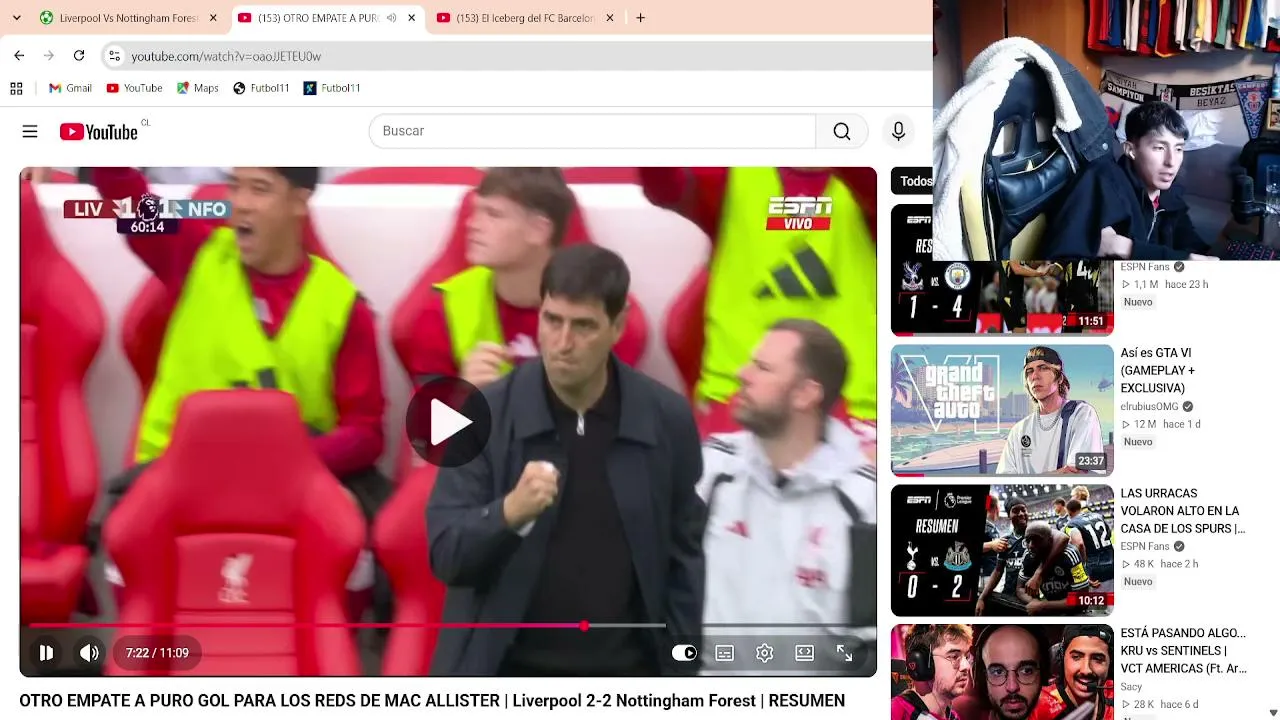
Task: Visit the elrubiusOMG channel
Action: [x=1149, y=407]
